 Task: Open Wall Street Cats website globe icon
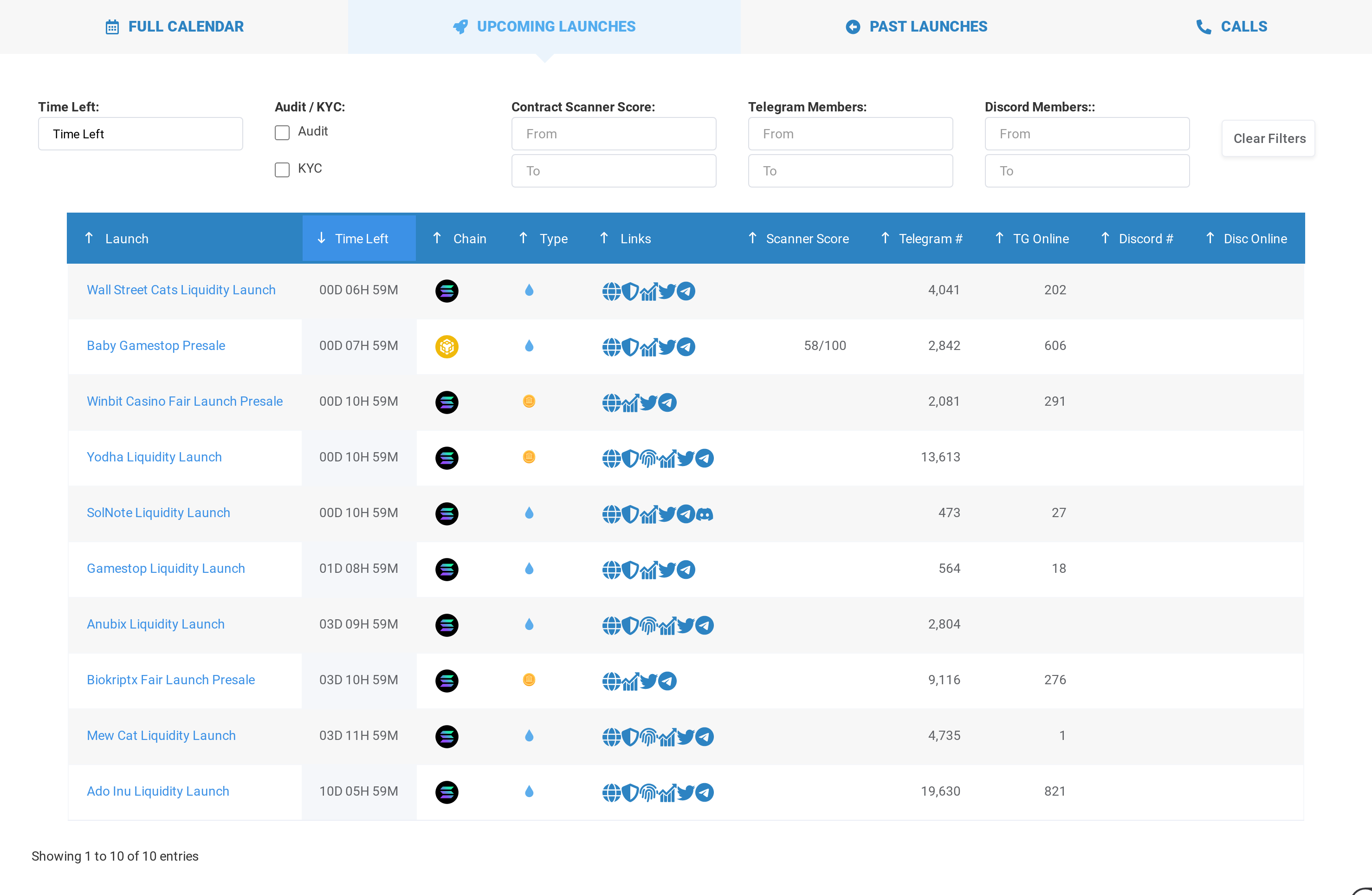click(x=611, y=291)
